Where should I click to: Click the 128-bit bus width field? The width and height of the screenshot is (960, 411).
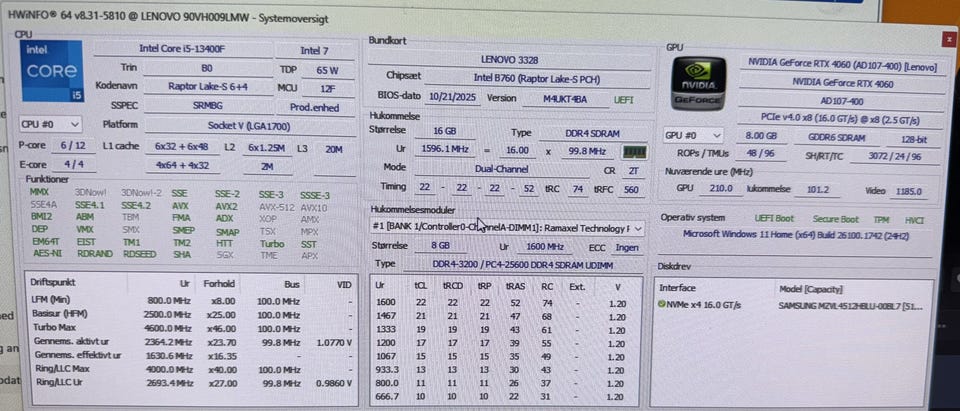click(x=913, y=139)
